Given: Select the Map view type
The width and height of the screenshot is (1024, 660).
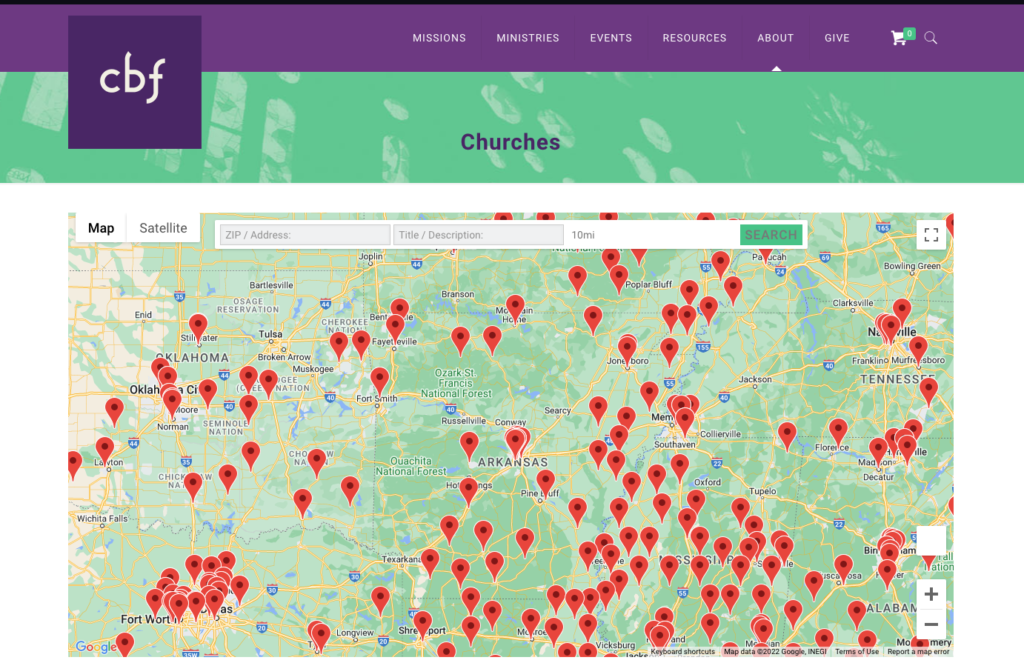Looking at the screenshot, I should (x=101, y=228).
